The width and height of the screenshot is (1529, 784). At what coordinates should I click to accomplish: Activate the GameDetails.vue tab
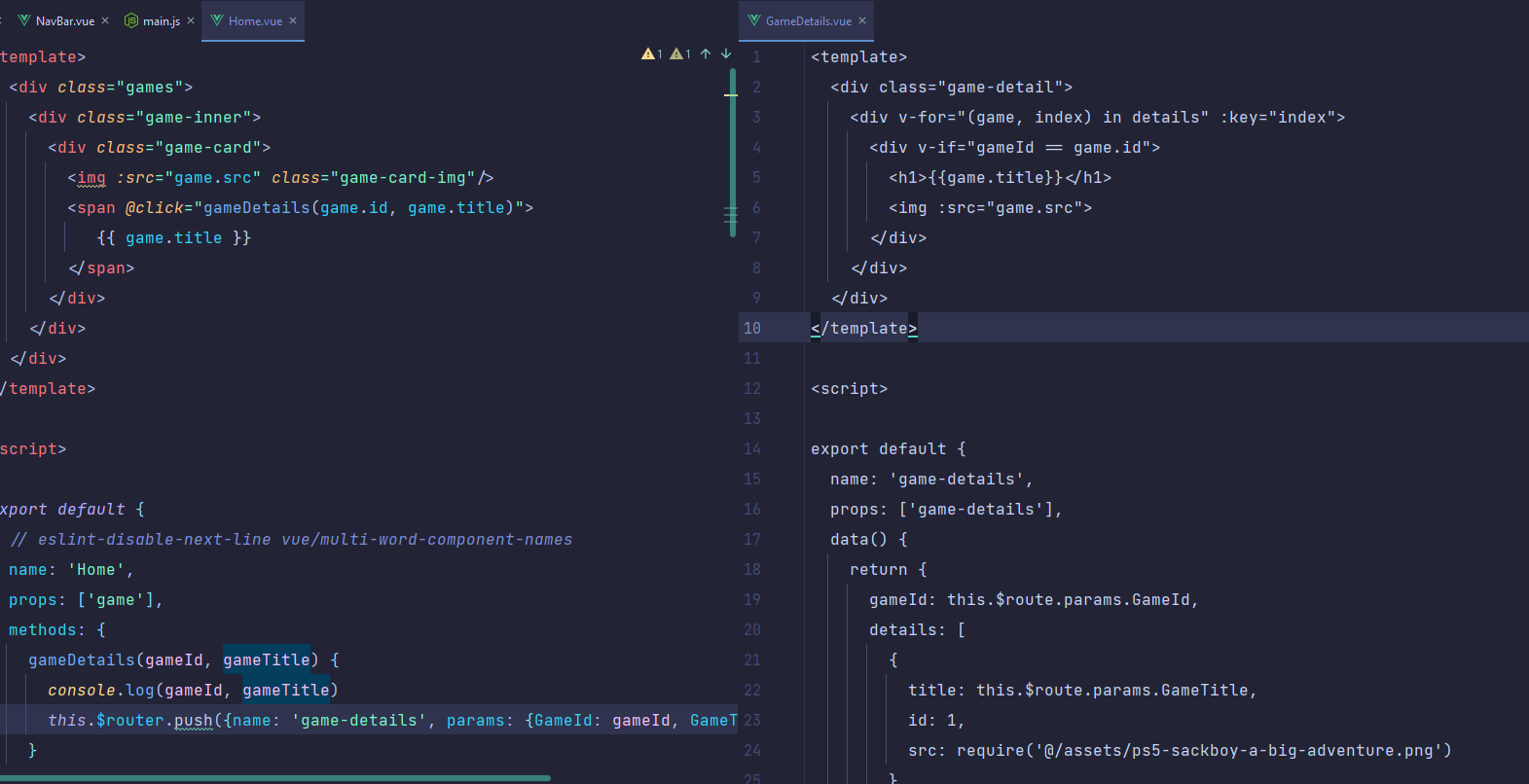click(808, 20)
